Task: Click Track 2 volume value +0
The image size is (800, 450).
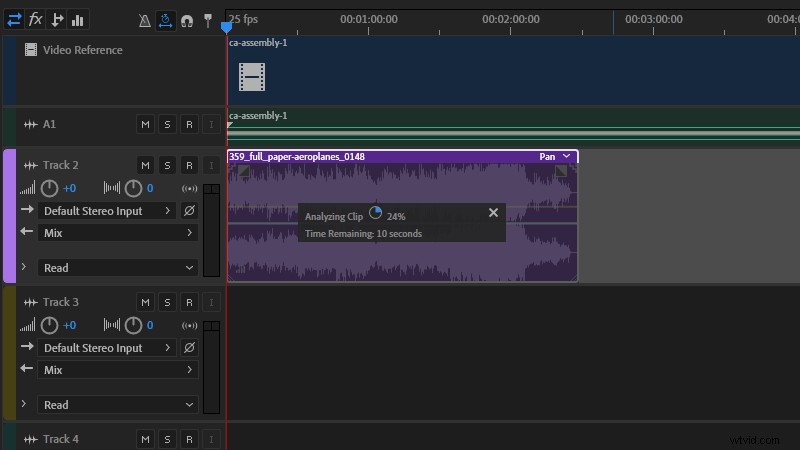Action: coord(69,188)
